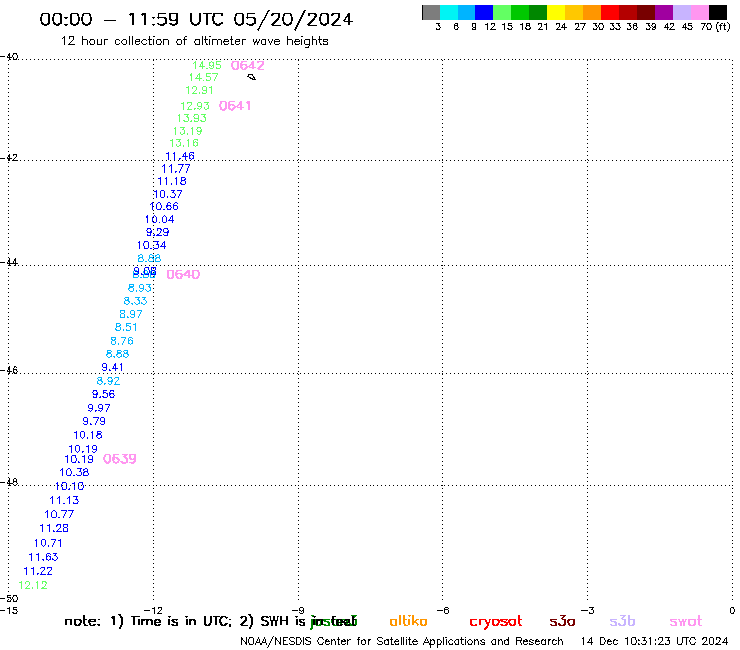Select the 12.91 wave height reading
740x650 pixels.
(x=199, y=90)
